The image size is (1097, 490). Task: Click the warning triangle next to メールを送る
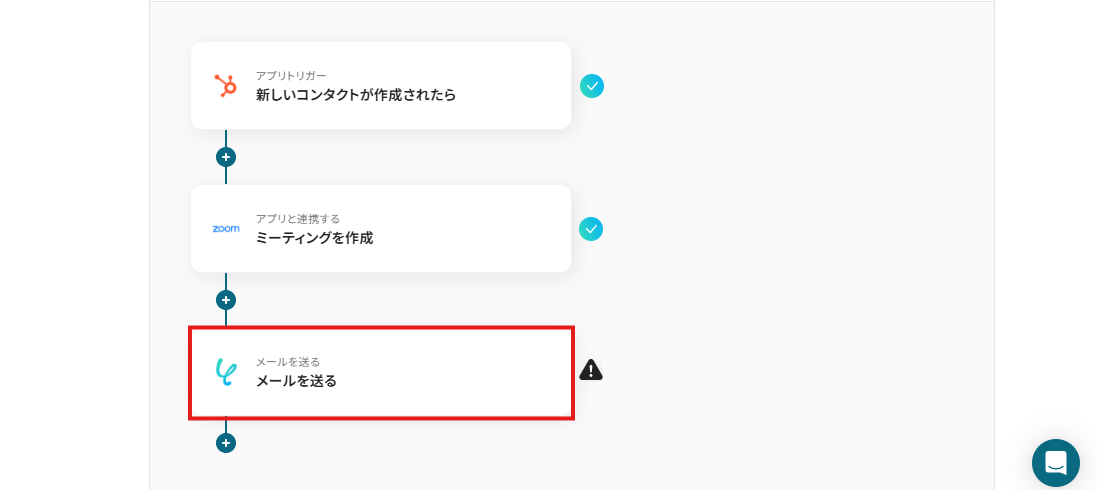coord(591,370)
